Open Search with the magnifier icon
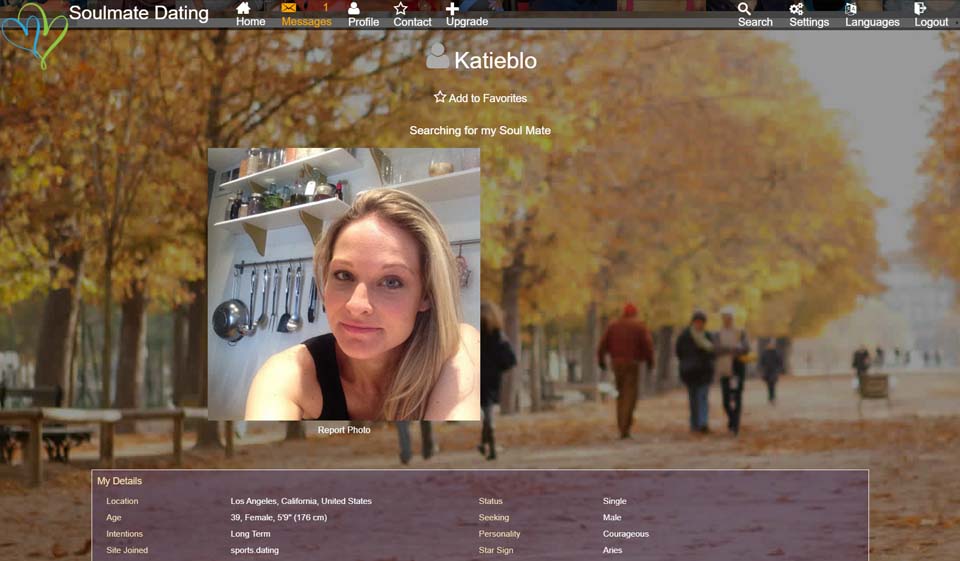The image size is (960, 561). [744, 8]
